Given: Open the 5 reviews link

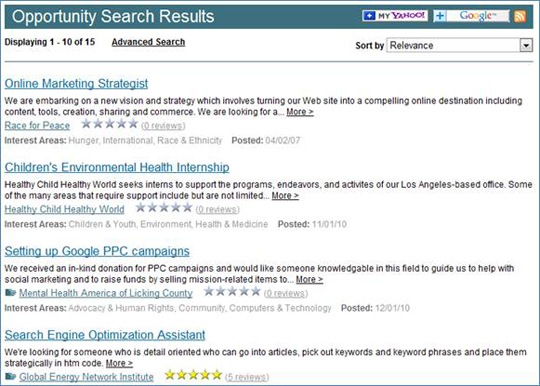Looking at the screenshot, I should click(x=247, y=377).
